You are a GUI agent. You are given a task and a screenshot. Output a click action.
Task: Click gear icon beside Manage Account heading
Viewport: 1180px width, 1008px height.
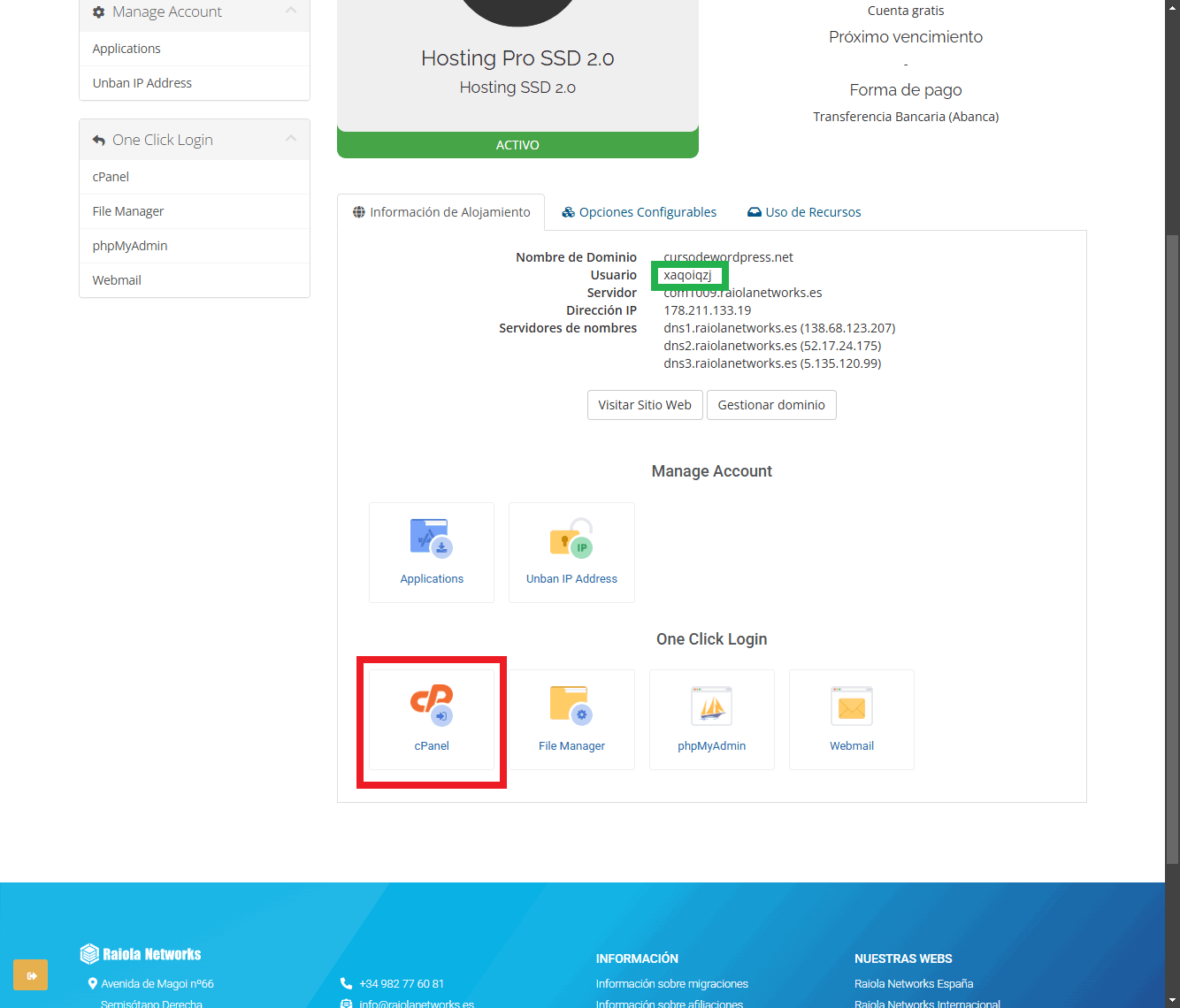(x=99, y=12)
